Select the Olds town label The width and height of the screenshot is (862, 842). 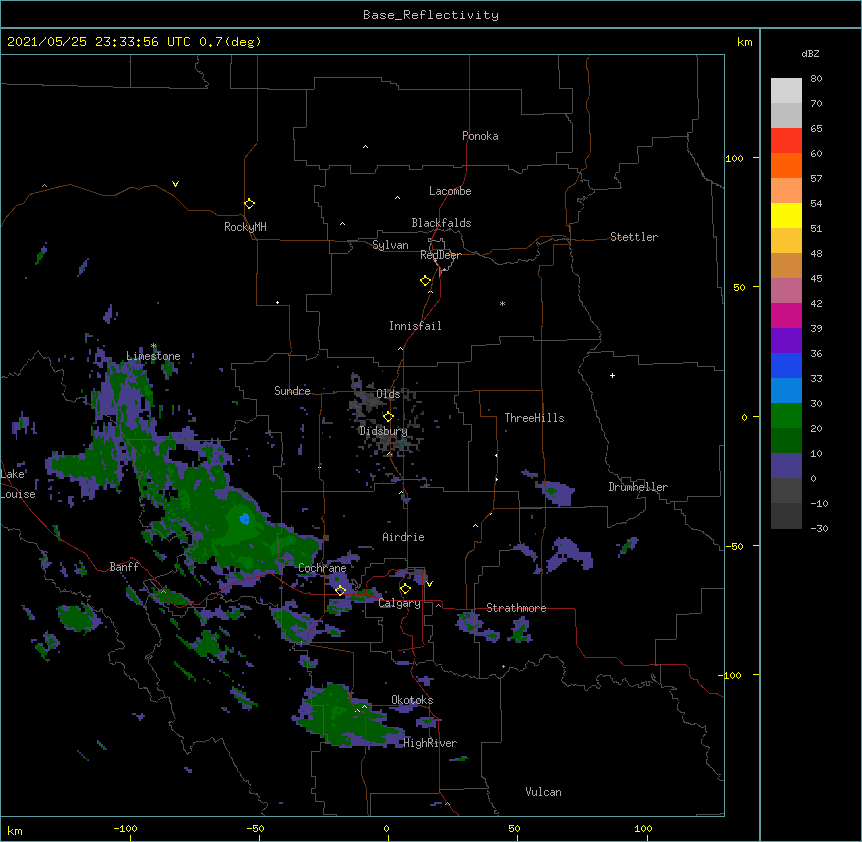pyautogui.click(x=388, y=394)
